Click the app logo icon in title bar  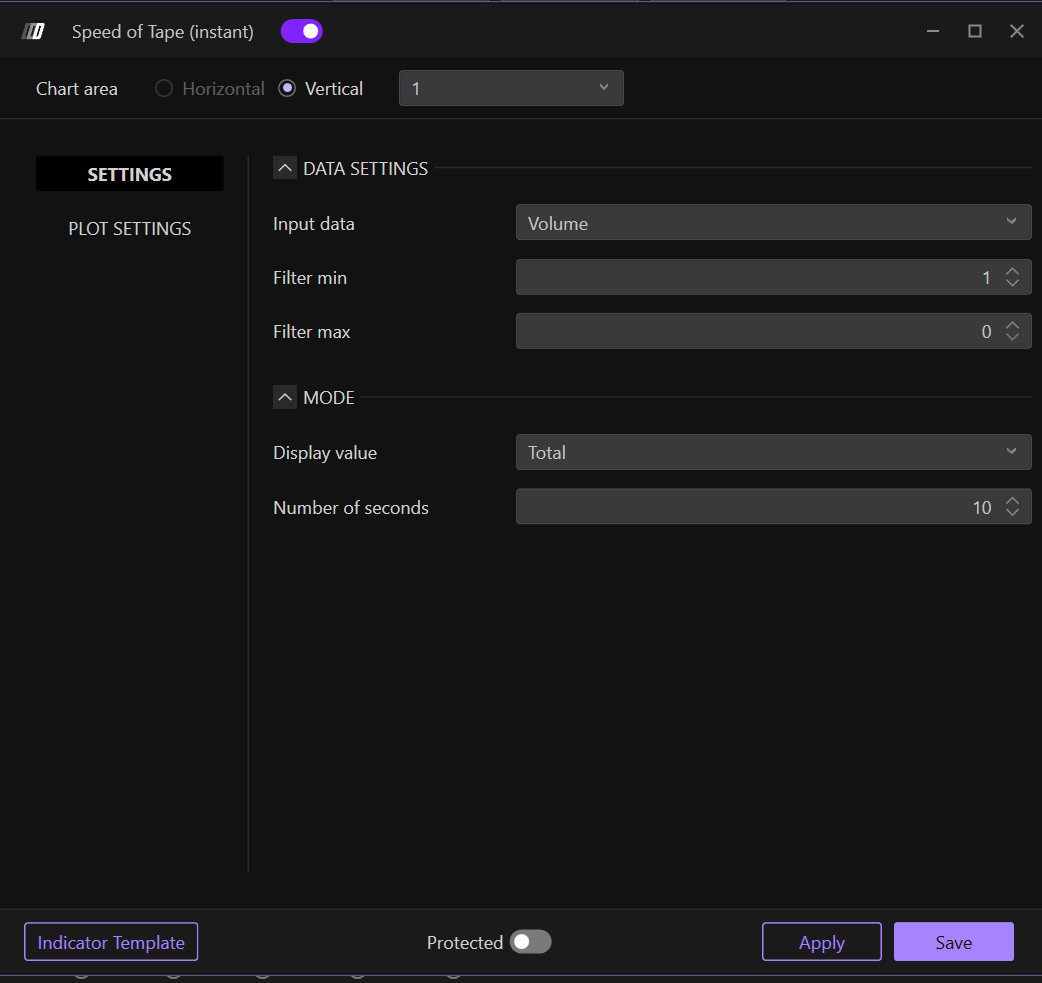(34, 32)
